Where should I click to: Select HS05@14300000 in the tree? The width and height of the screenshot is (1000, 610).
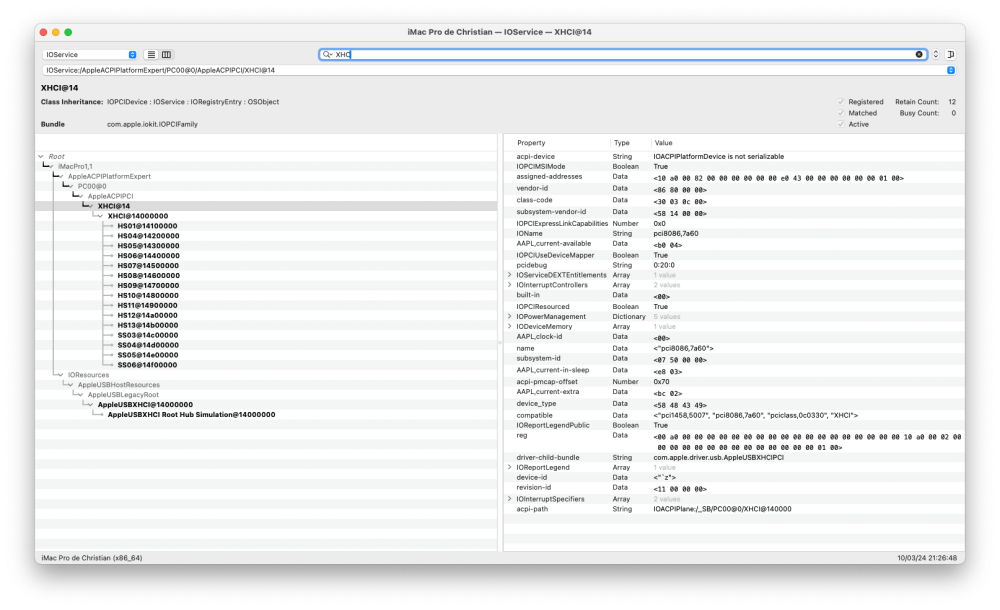(148, 246)
